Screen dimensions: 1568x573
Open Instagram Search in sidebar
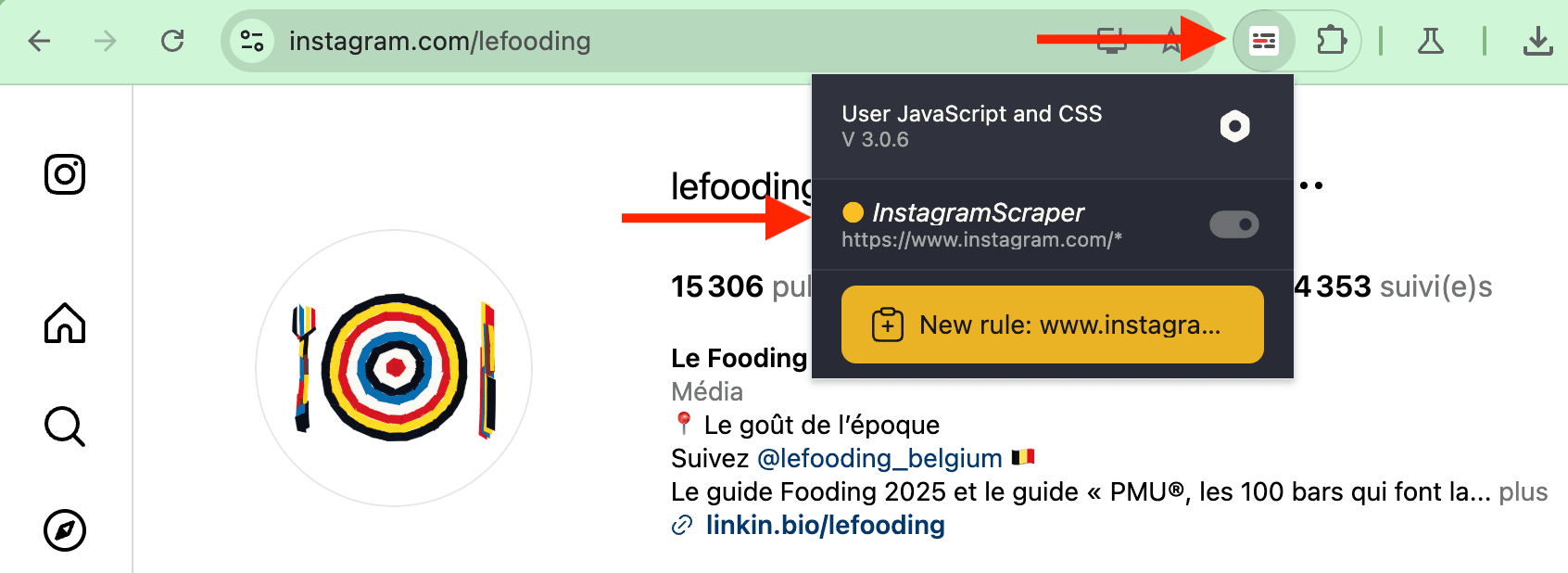tap(65, 427)
